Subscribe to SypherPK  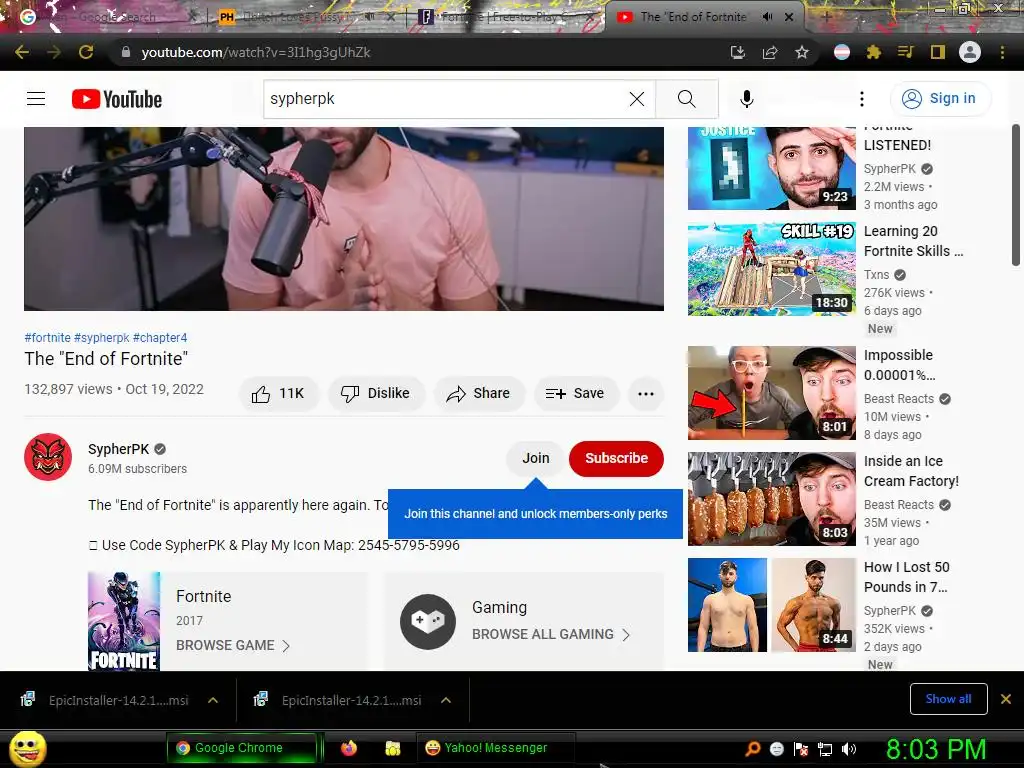(616, 458)
